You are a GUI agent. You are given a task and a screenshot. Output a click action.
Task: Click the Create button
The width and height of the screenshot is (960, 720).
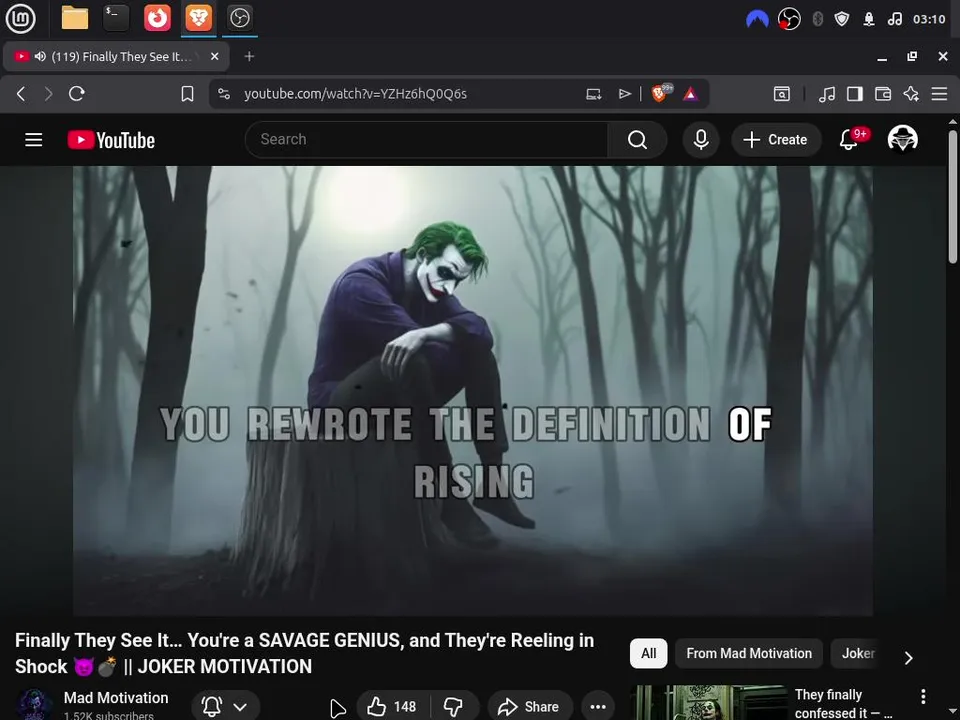[x=776, y=140]
